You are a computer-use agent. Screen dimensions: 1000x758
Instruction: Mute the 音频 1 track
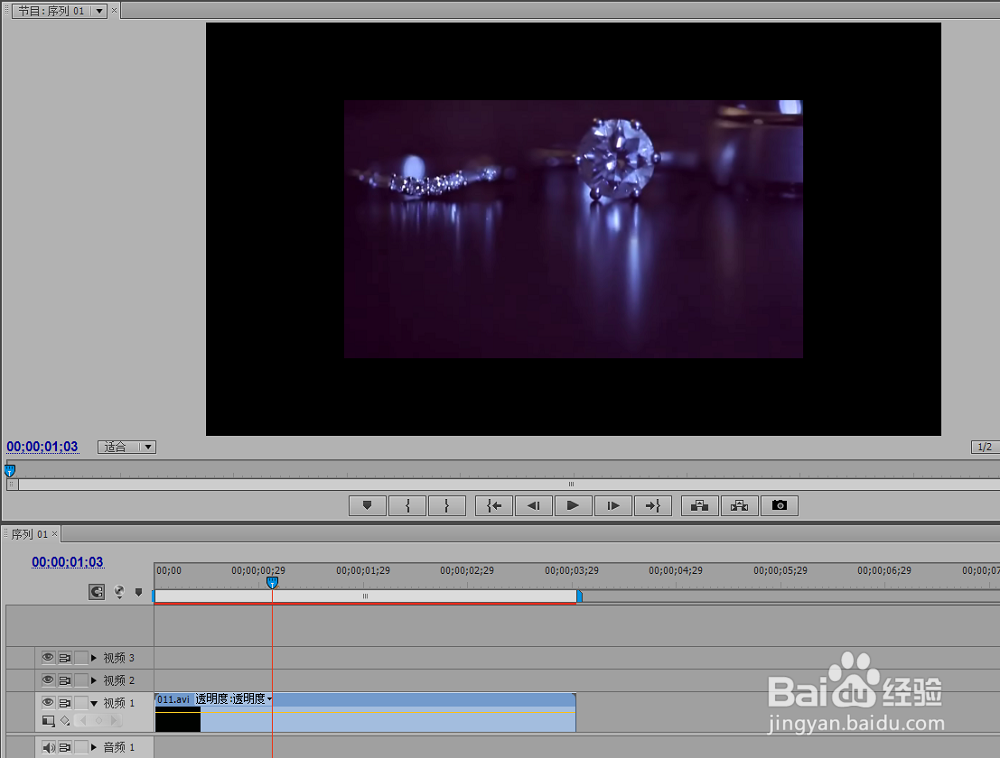[48, 747]
